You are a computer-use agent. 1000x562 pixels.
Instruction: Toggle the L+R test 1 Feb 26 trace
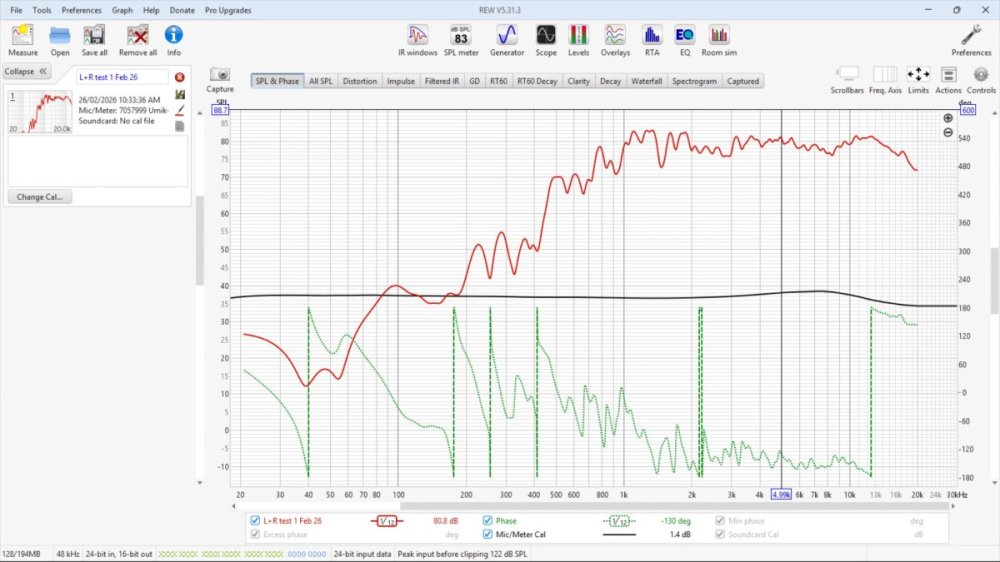pos(255,521)
